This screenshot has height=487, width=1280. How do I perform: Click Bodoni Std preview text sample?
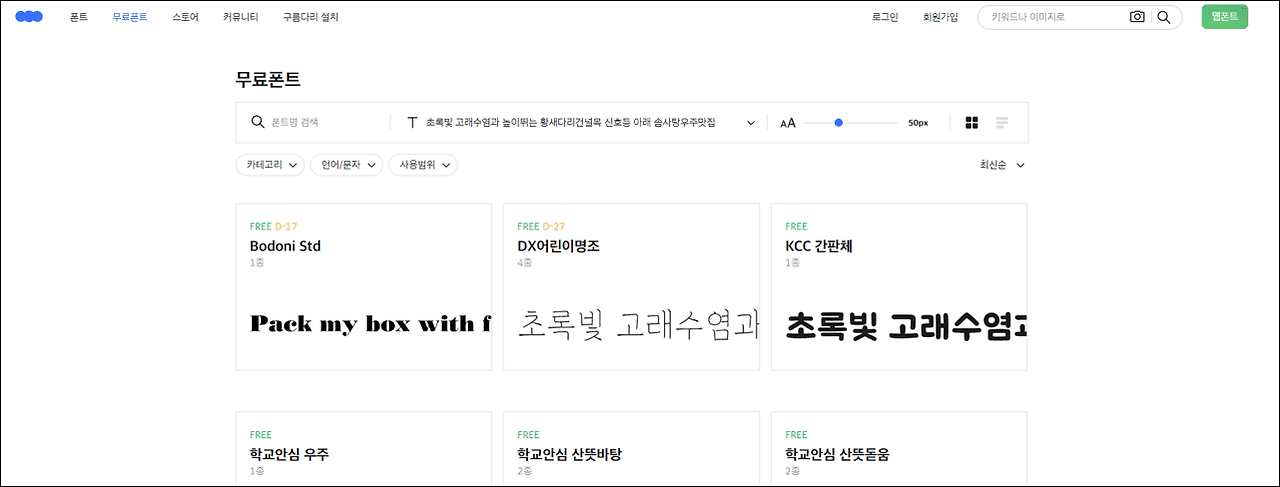[x=370, y=324]
